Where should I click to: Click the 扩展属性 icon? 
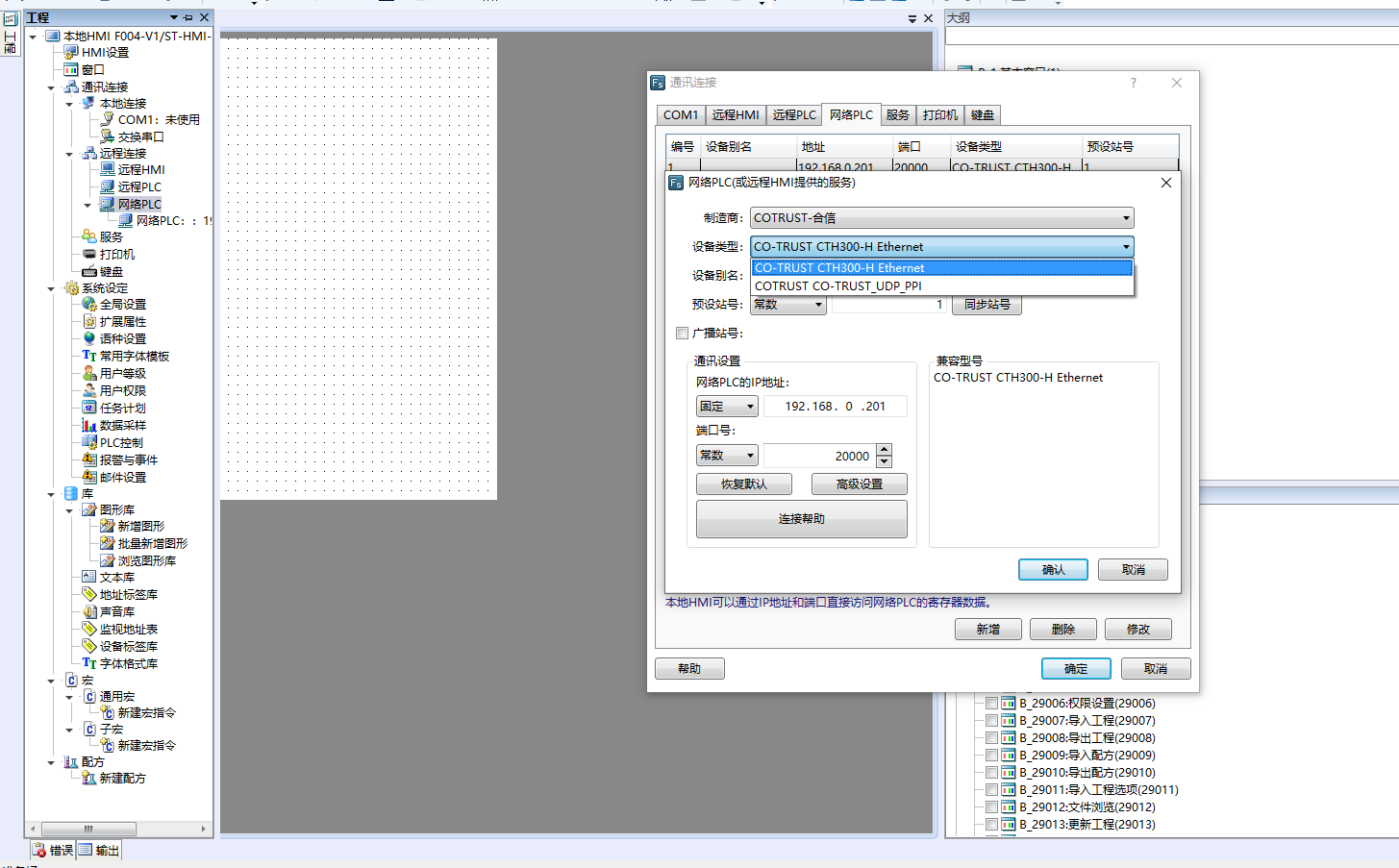point(89,321)
